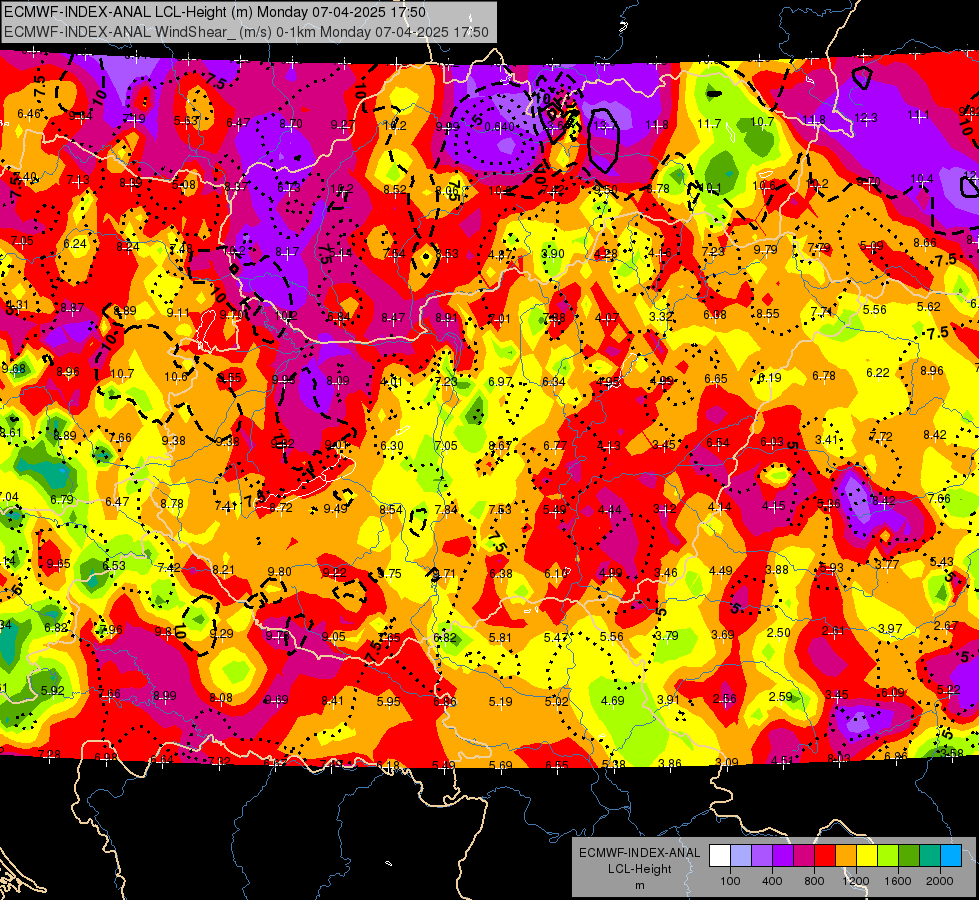The width and height of the screenshot is (979, 900).
Task: Click the wind shear value 9.79
Action: [x=765, y=249]
